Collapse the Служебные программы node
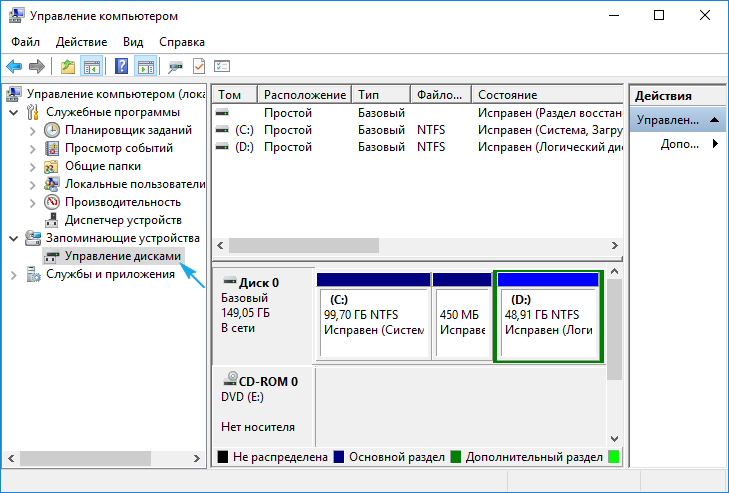 pos(13,112)
